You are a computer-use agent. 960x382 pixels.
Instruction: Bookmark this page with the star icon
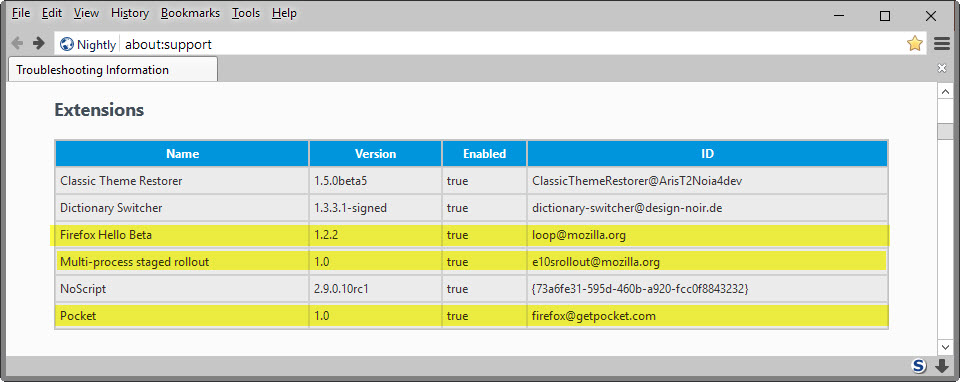tap(915, 43)
